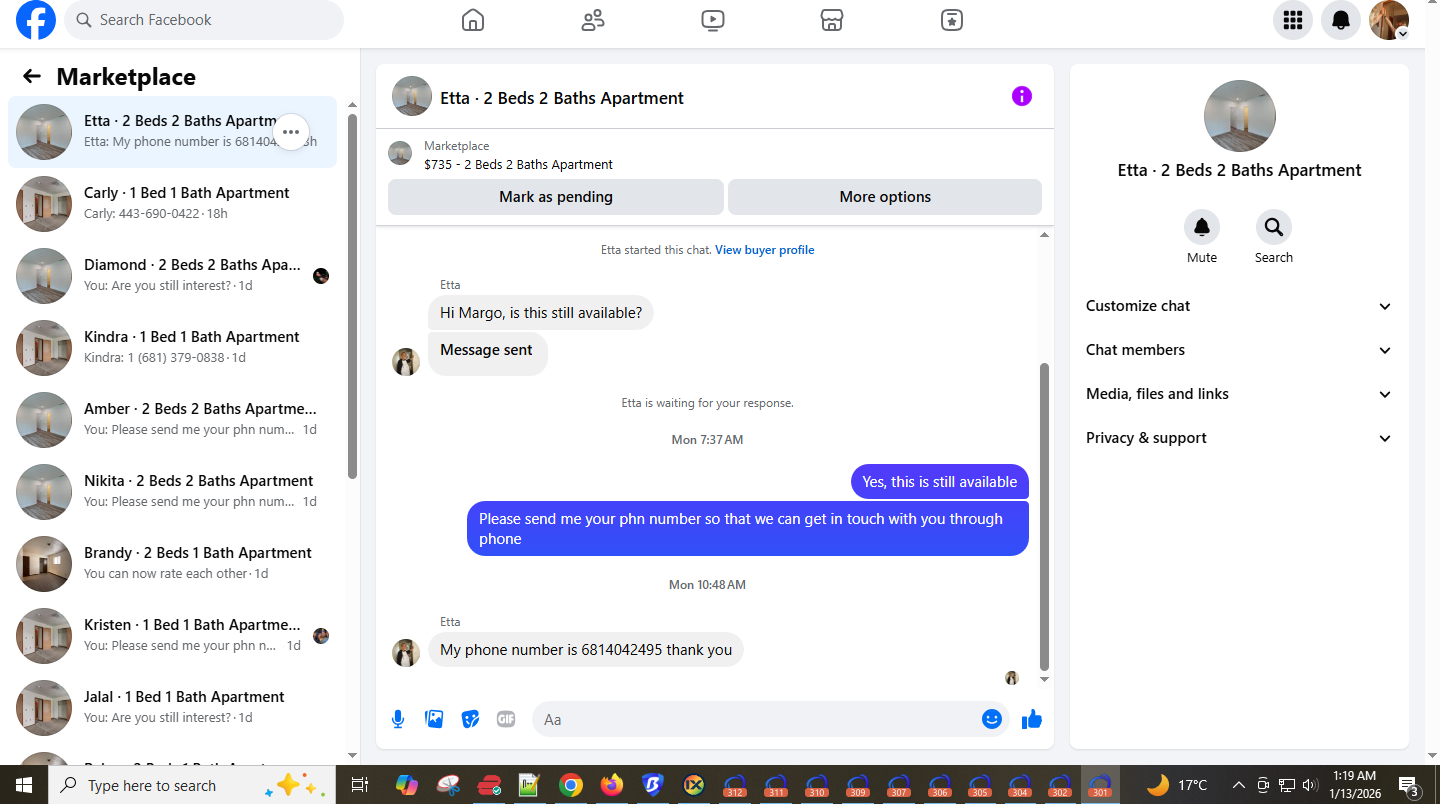This screenshot has width=1440, height=804.
Task: Switch to browser profile 307 in taskbar
Action: coord(899,785)
